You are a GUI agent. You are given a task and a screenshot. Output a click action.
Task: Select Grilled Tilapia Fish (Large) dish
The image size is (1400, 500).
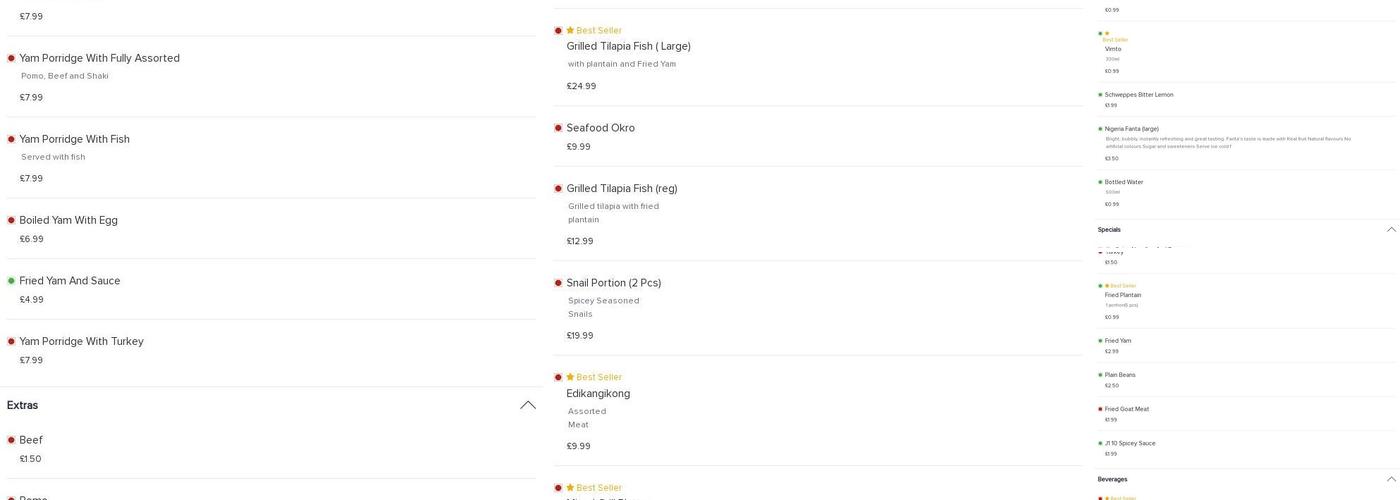pyautogui.click(x=628, y=46)
